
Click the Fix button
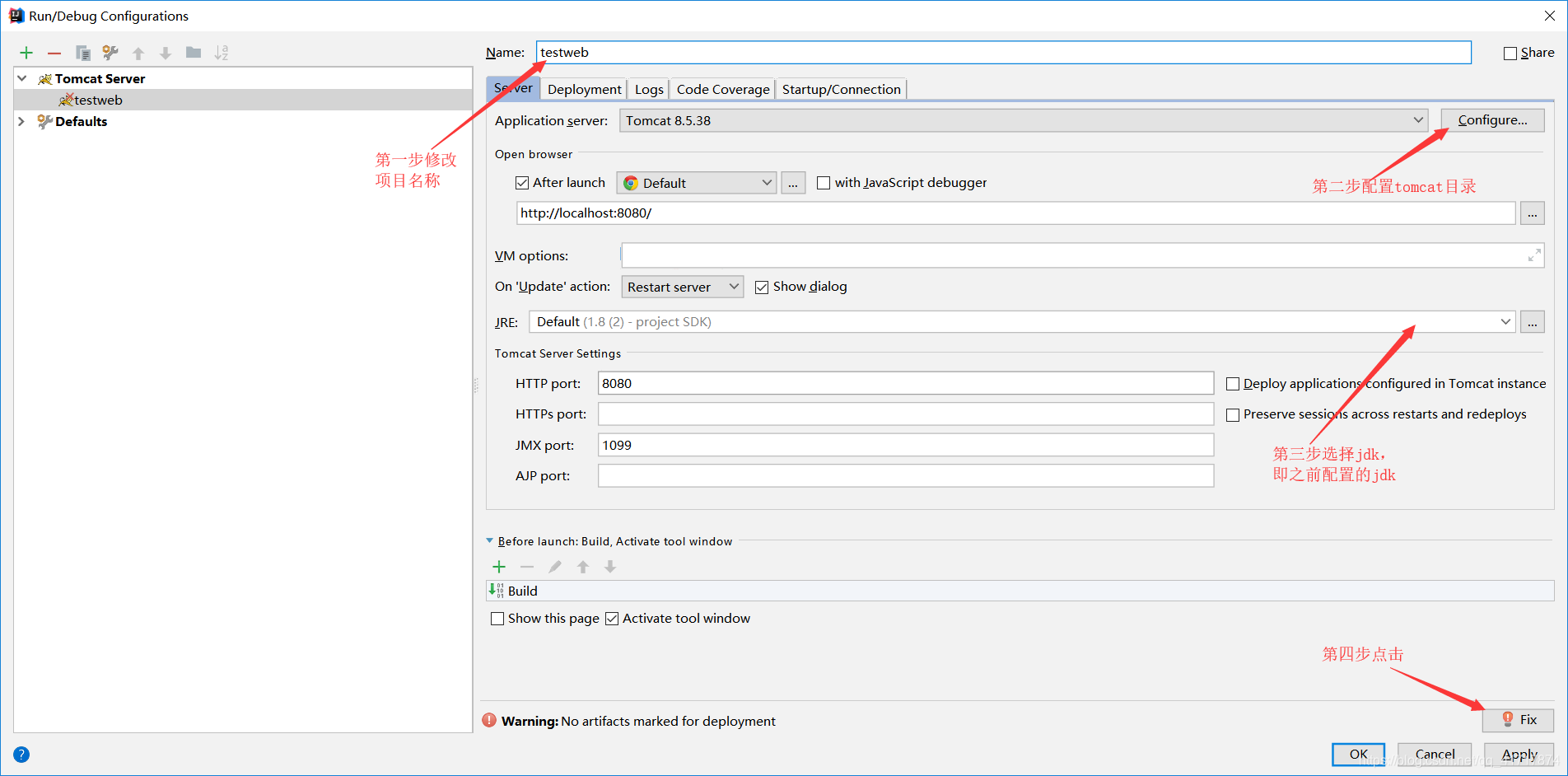click(x=1519, y=720)
